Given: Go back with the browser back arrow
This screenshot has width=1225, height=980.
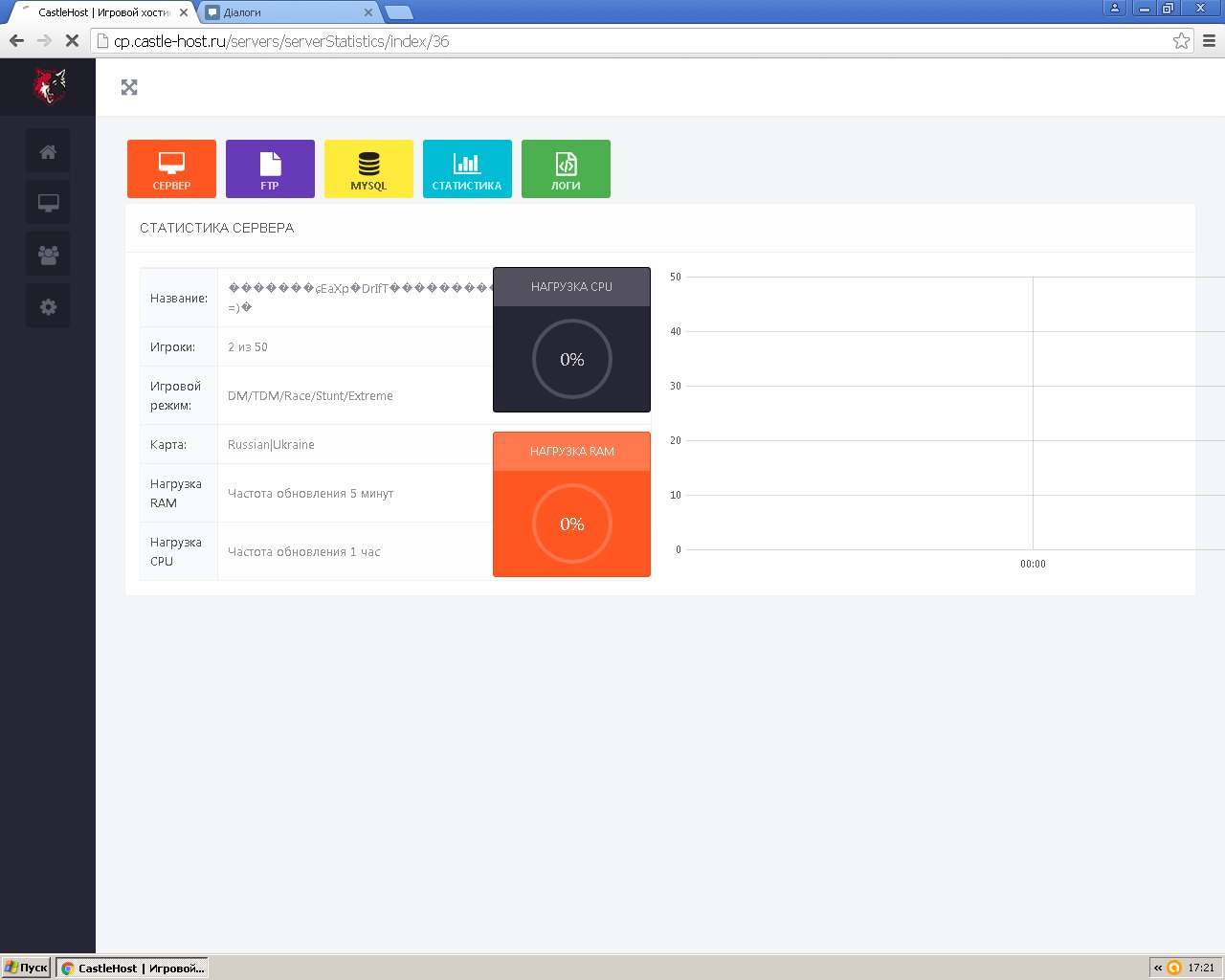Looking at the screenshot, I should (x=16, y=41).
